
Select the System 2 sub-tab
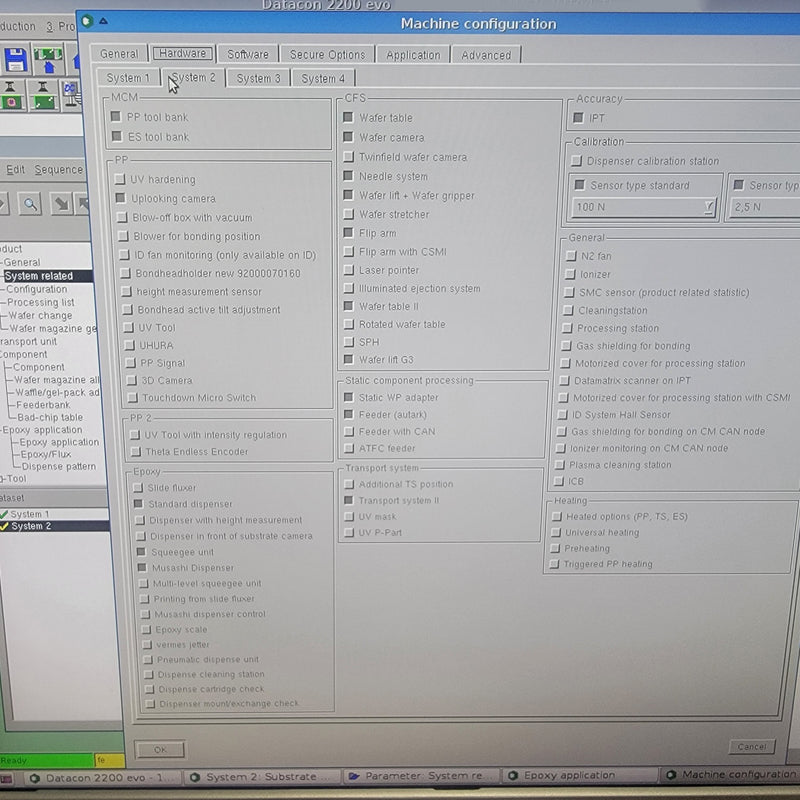coord(193,78)
